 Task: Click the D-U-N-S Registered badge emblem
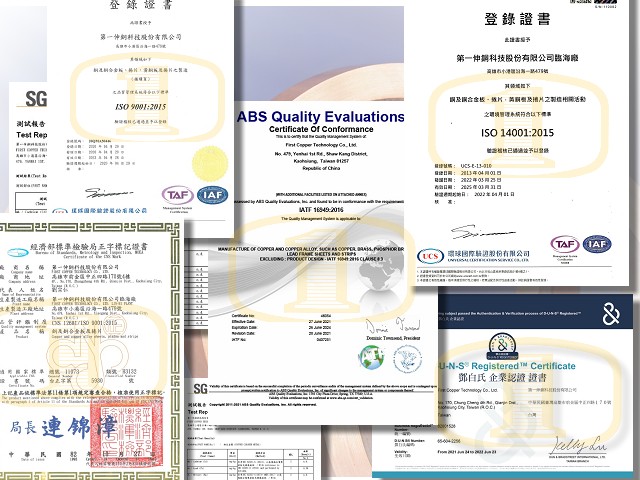(x=502, y=347)
